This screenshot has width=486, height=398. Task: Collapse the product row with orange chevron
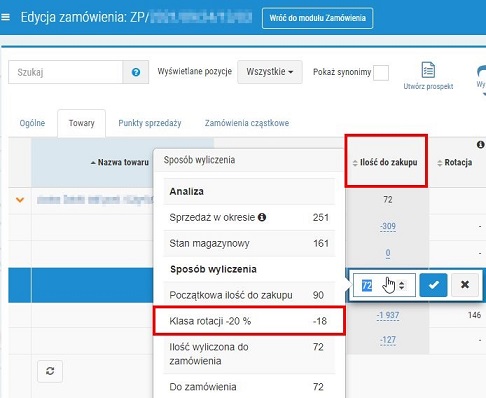20,200
